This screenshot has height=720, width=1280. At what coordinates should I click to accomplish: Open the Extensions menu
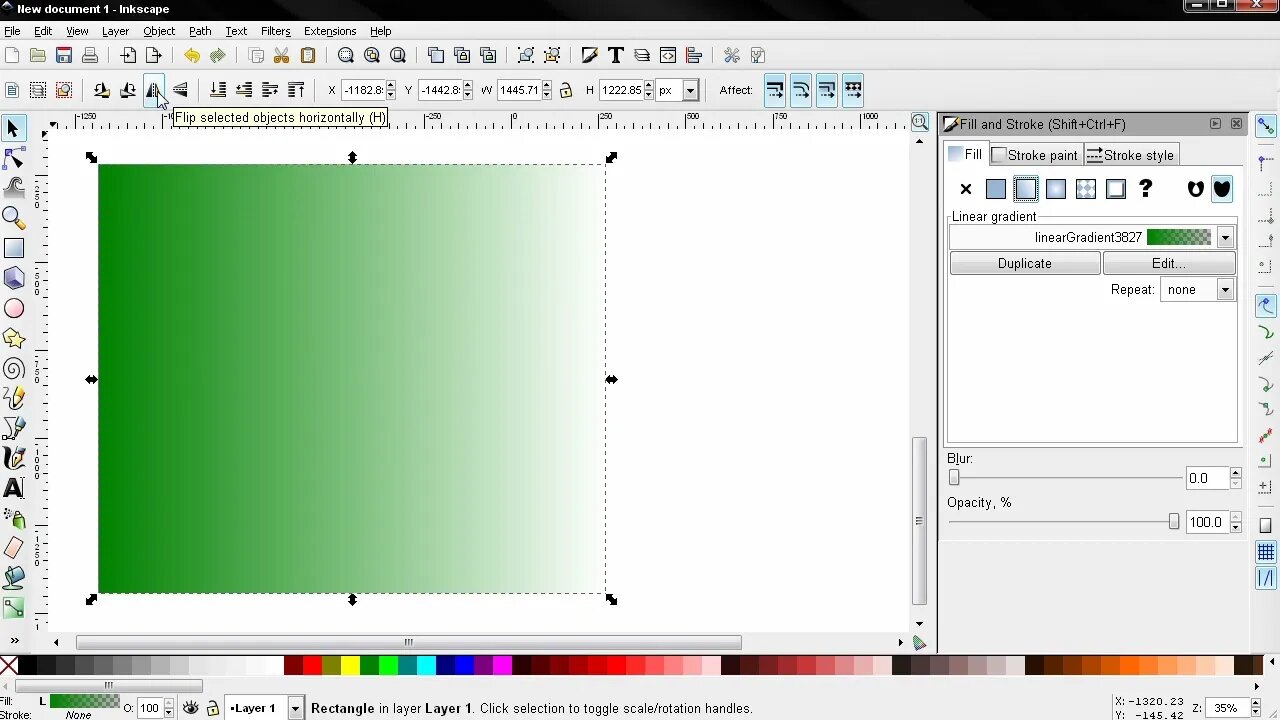coord(330,31)
